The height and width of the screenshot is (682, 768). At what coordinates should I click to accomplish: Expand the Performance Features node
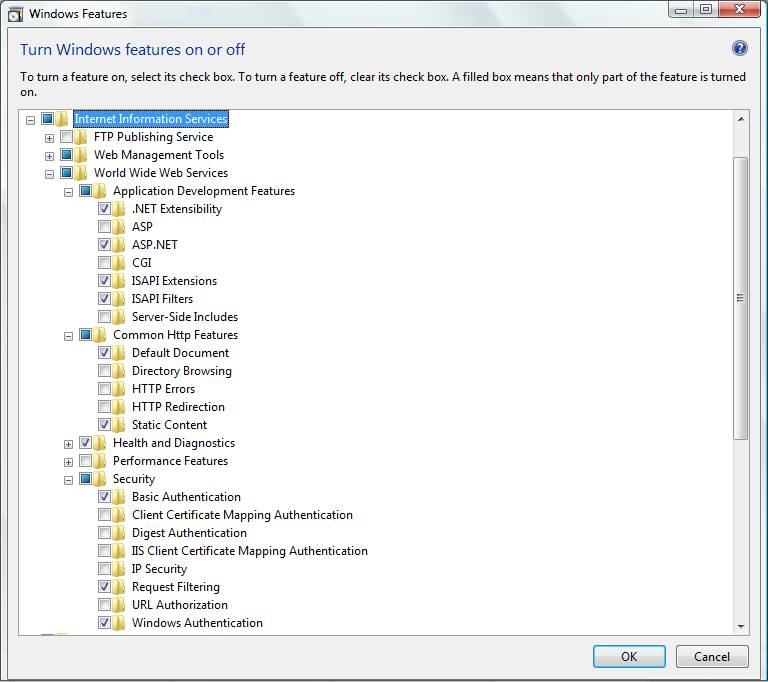tap(68, 461)
